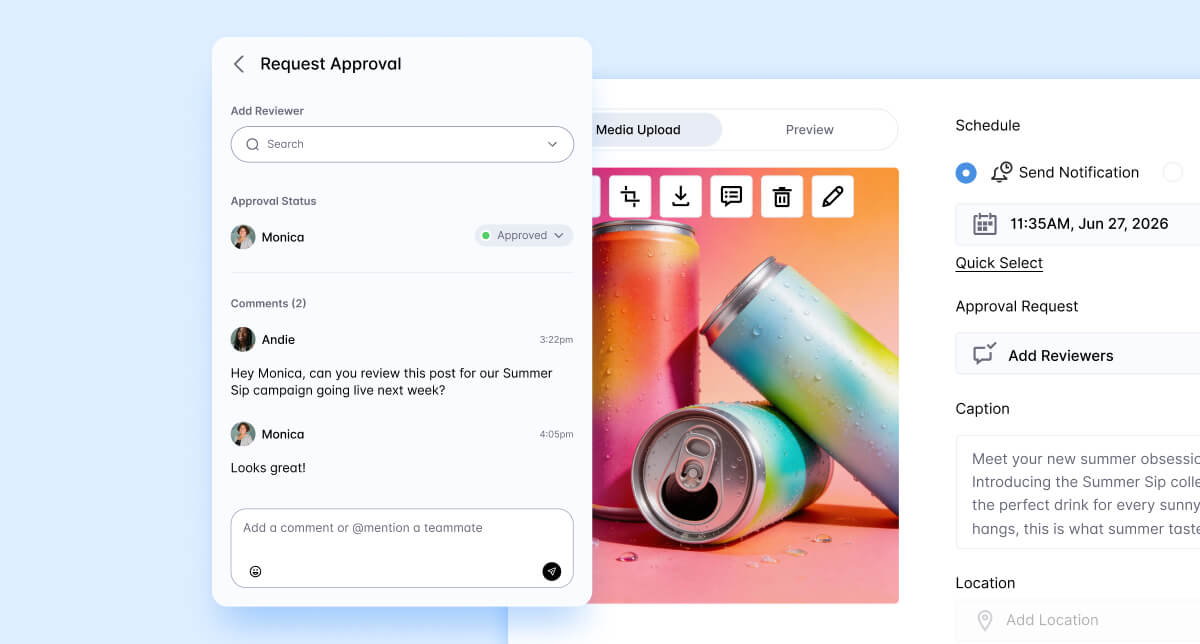Click the Add Reviewers chat check icon
The width and height of the screenshot is (1200, 644).
coord(985,354)
